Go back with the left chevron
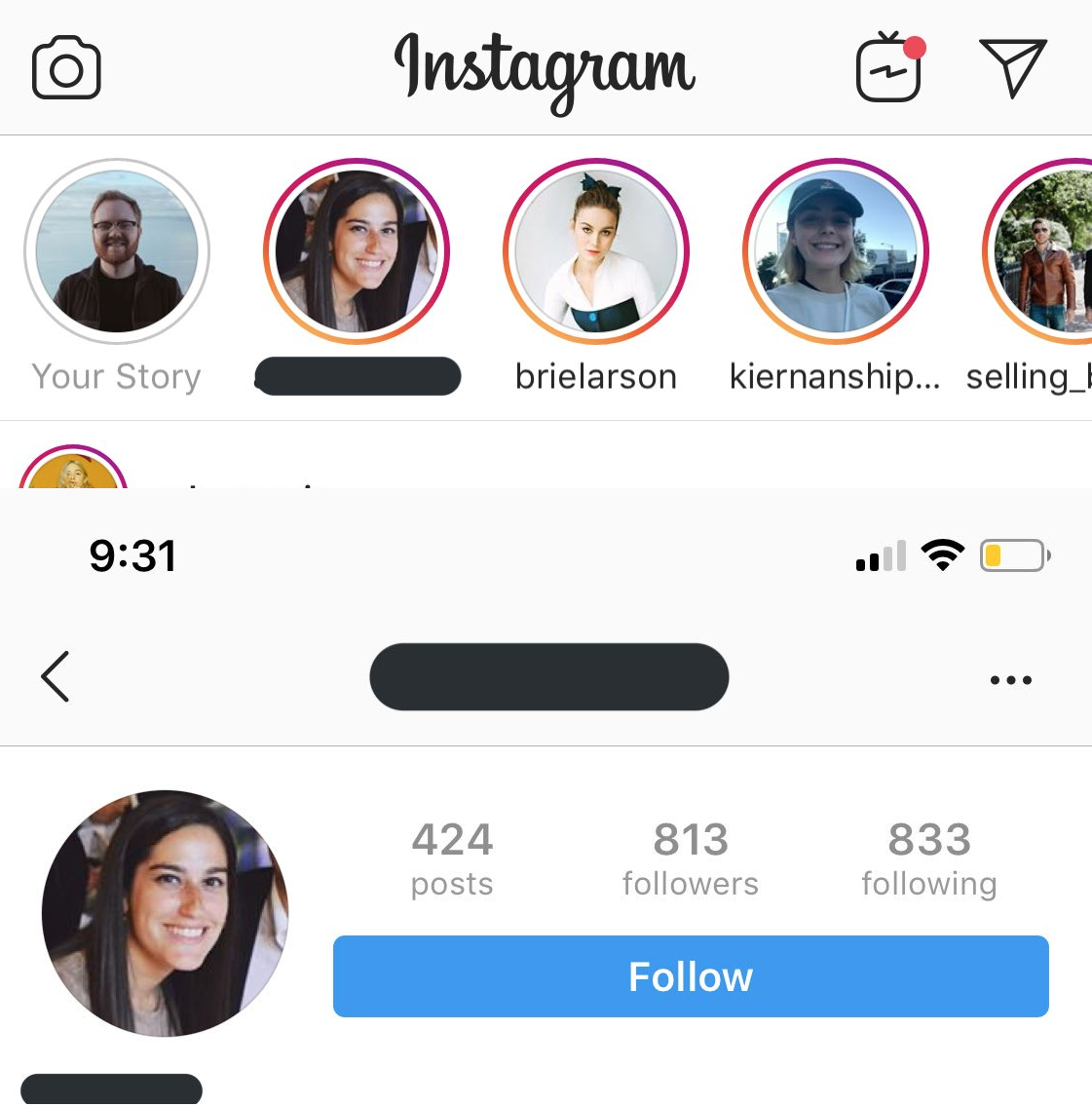Viewport: 1092px width, 1106px height. (55, 676)
